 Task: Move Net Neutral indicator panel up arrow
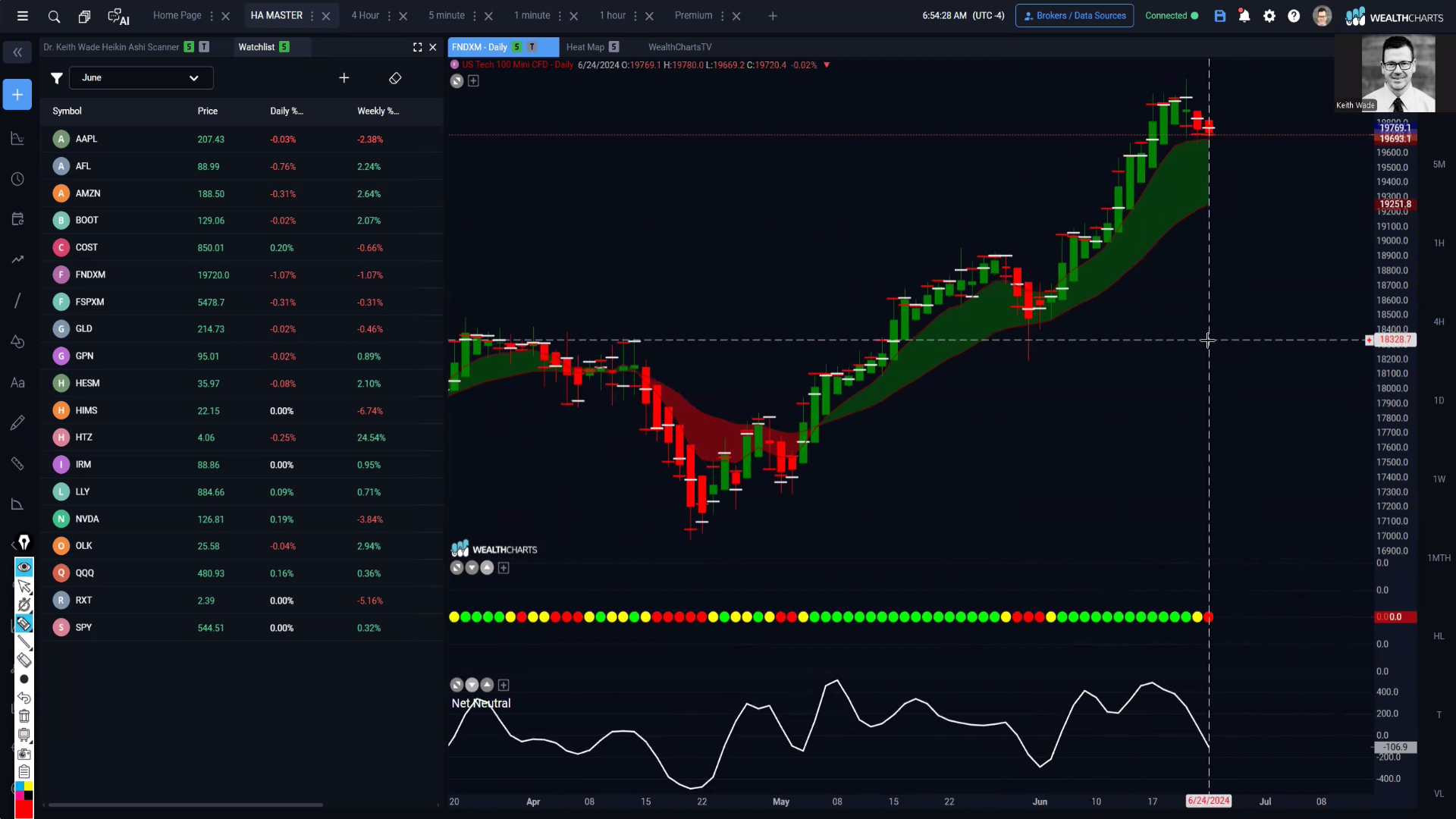coord(487,685)
